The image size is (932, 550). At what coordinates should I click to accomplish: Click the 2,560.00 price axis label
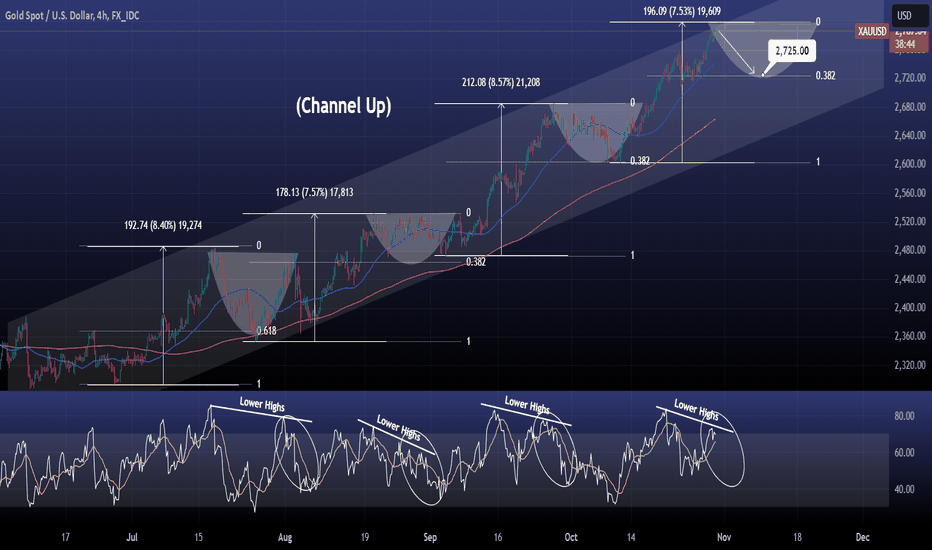[909, 193]
